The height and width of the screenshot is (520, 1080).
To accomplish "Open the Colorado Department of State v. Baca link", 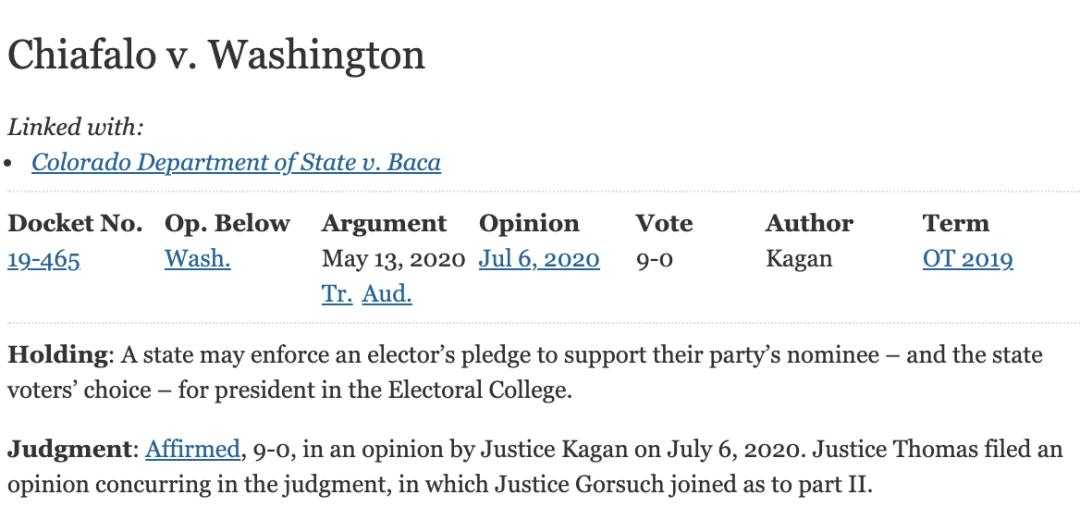I will tap(236, 163).
